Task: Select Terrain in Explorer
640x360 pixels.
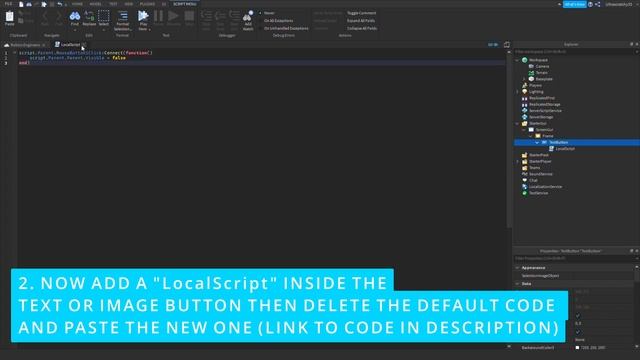Action: [541, 73]
